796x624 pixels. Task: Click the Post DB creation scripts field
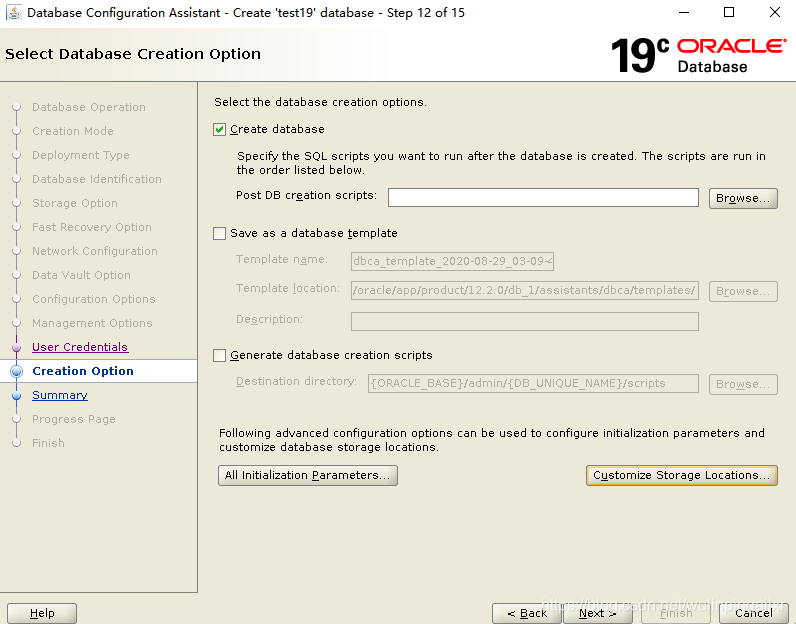[x=543, y=198]
